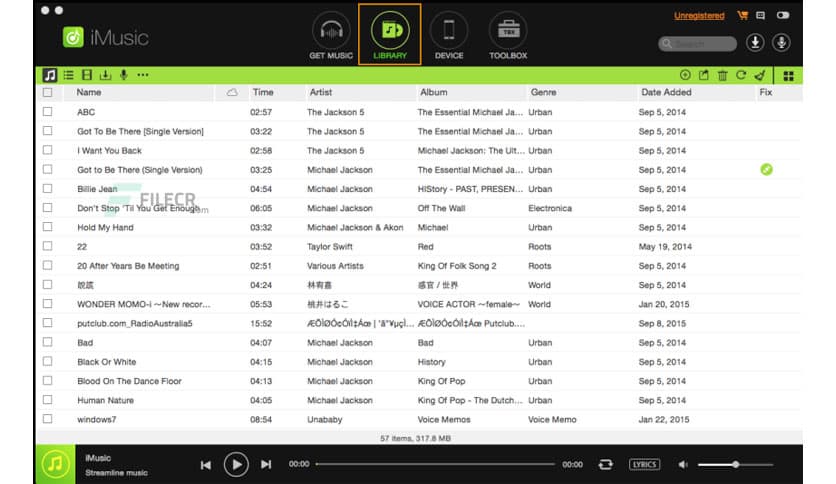This screenshot has height=484, width=836.
Task: Click the export icon in green toolbar
Action: coord(704,75)
